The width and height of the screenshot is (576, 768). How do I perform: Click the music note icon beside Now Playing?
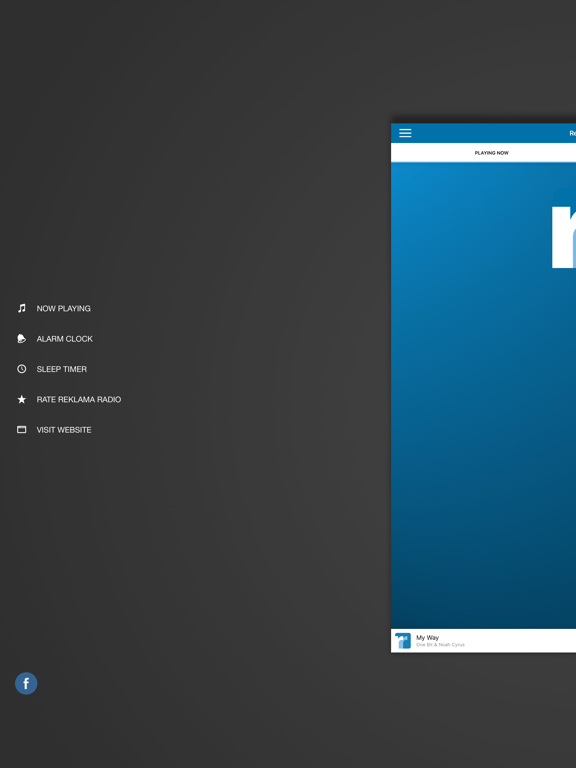click(22, 308)
